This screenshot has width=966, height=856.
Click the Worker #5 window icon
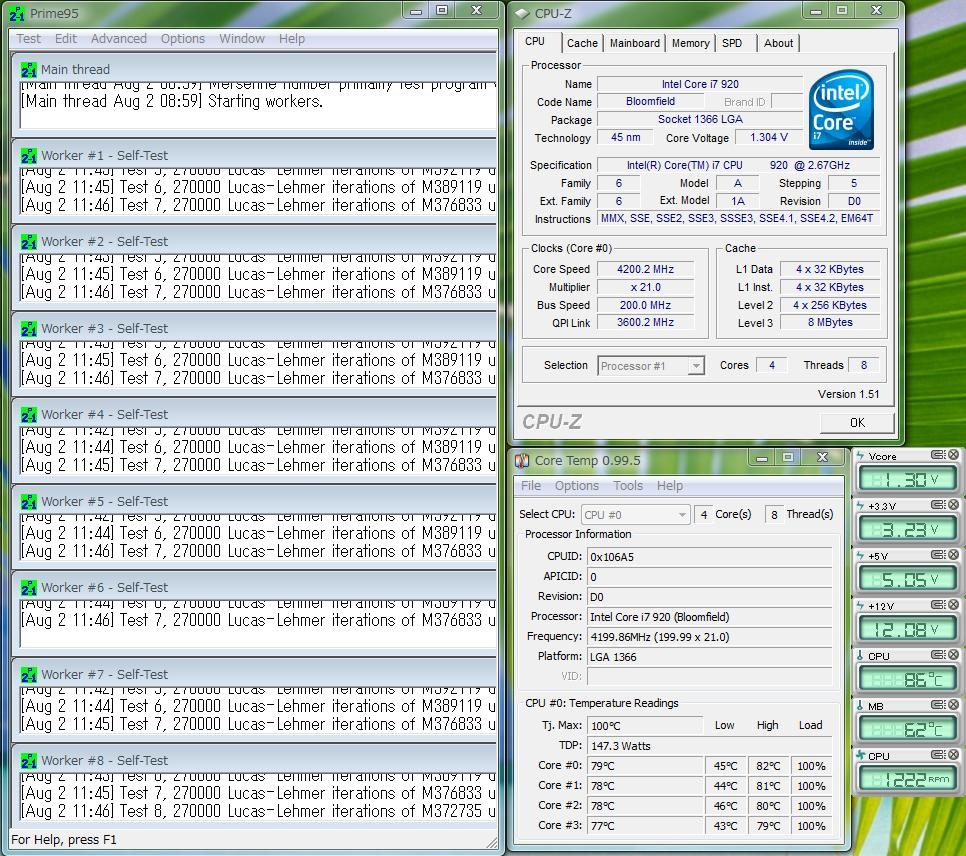tap(29, 501)
